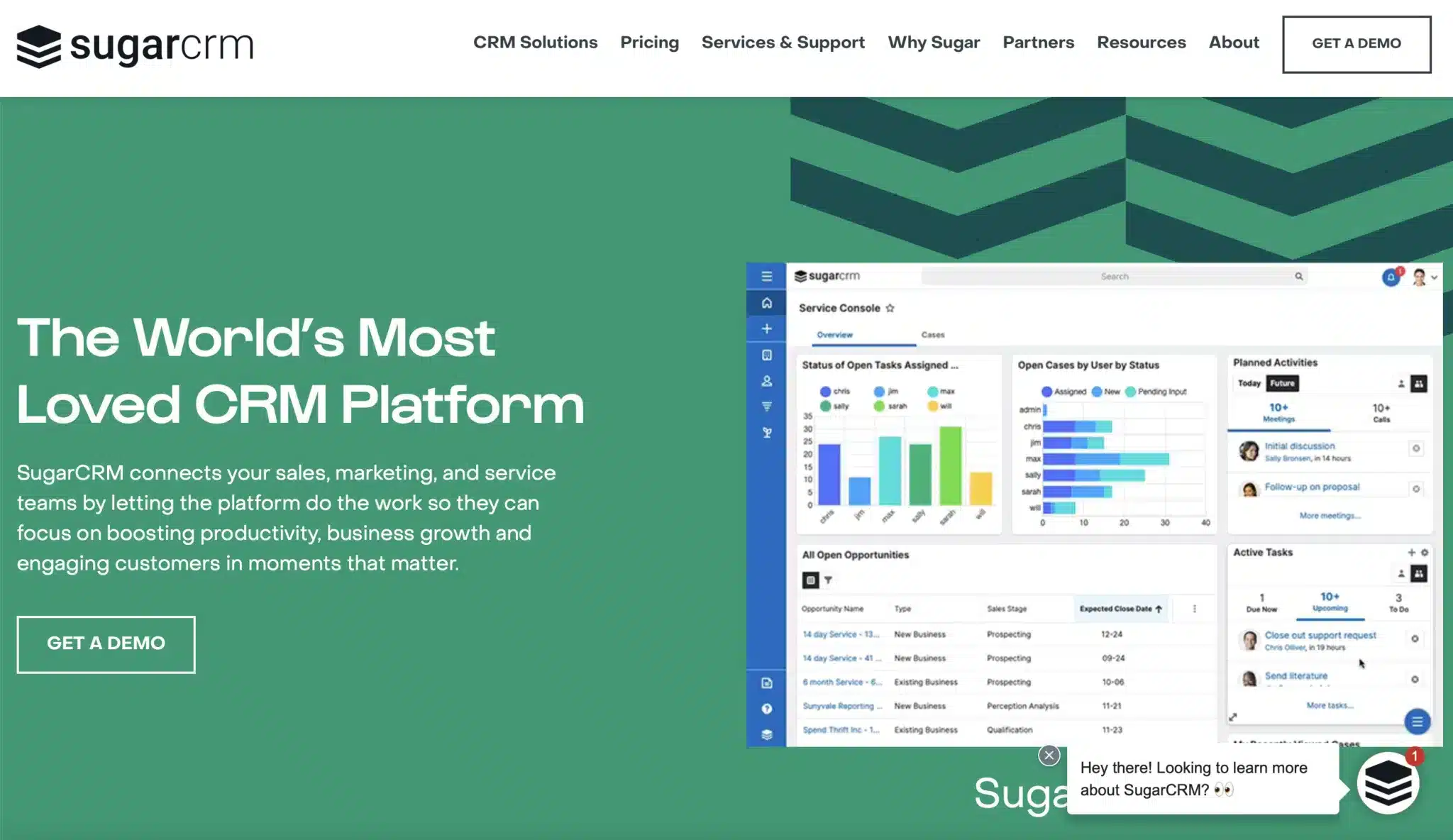Viewport: 1453px width, 840px height.
Task: Click the document icon near the sidebar bottom
Action: coord(766,683)
